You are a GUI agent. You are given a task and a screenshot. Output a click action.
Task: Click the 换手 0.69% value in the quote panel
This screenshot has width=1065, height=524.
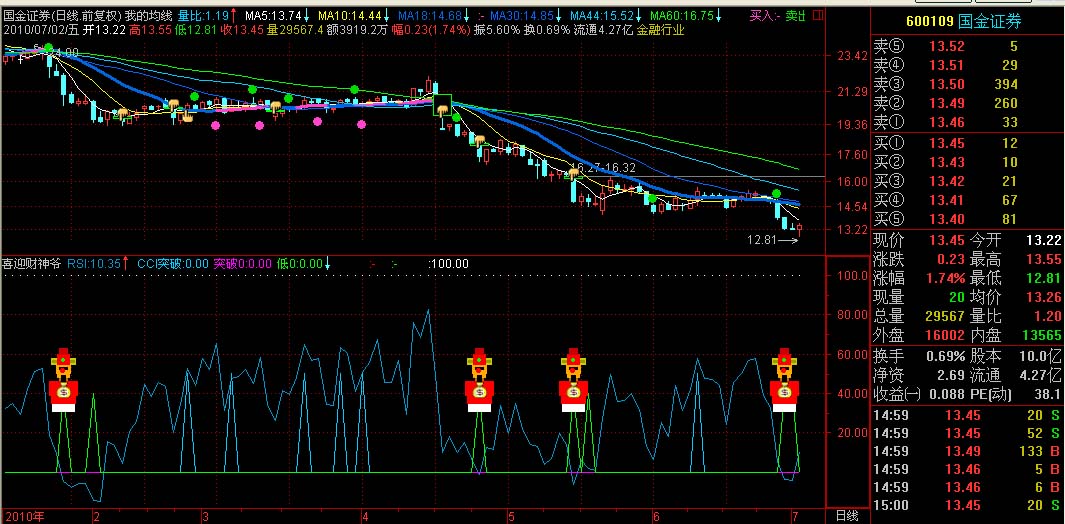click(x=945, y=356)
